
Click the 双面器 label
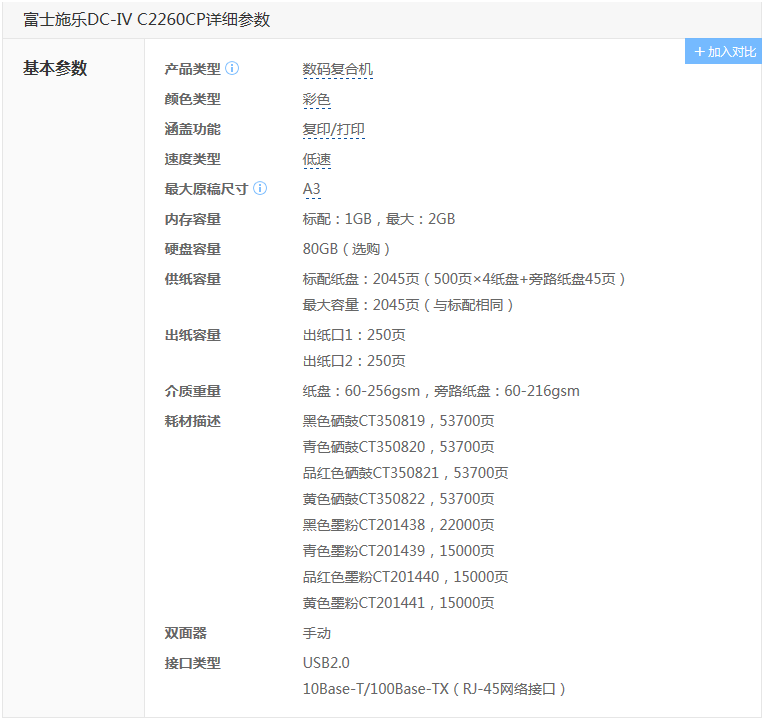point(186,633)
